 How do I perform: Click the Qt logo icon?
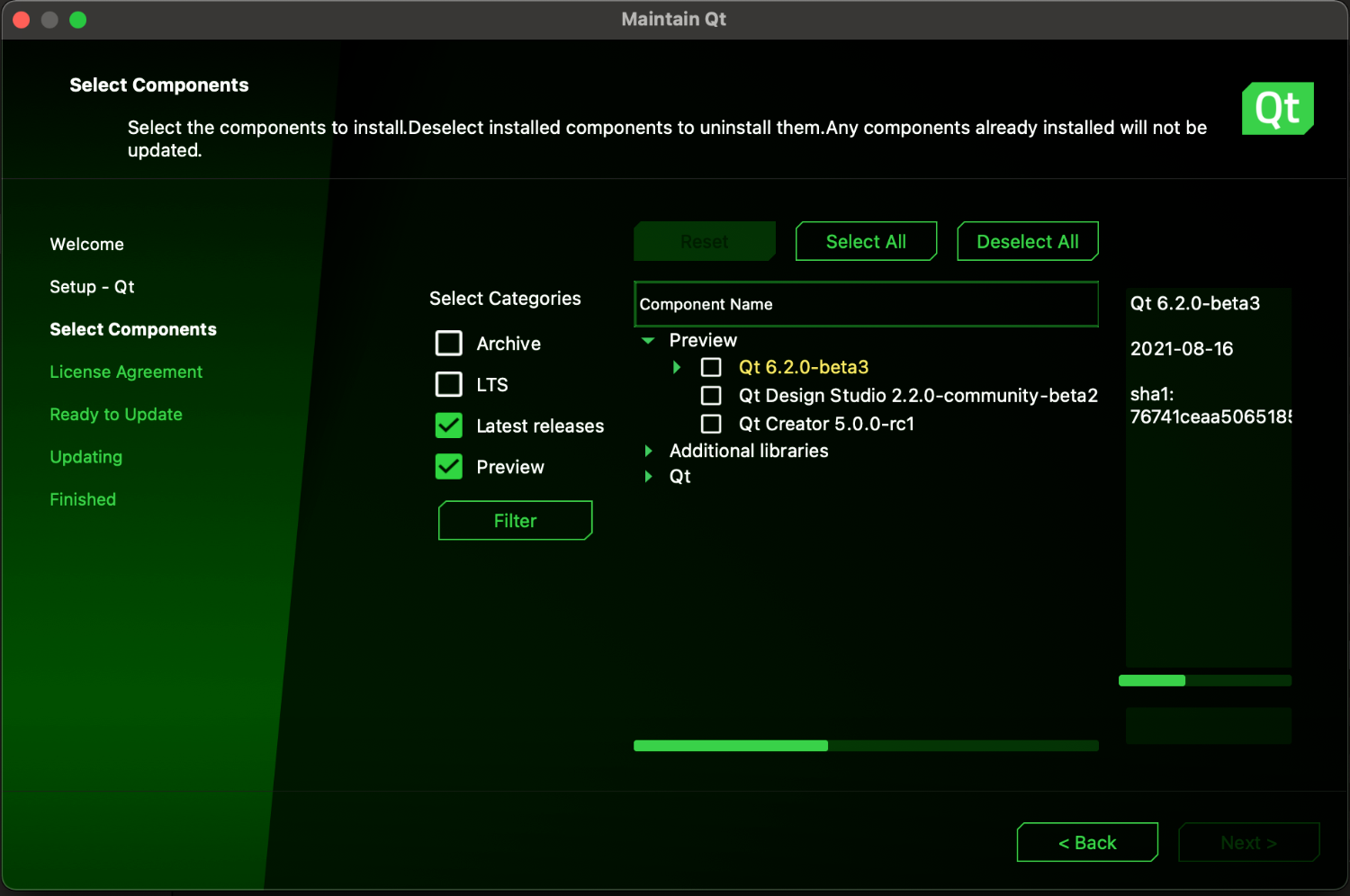(x=1277, y=108)
